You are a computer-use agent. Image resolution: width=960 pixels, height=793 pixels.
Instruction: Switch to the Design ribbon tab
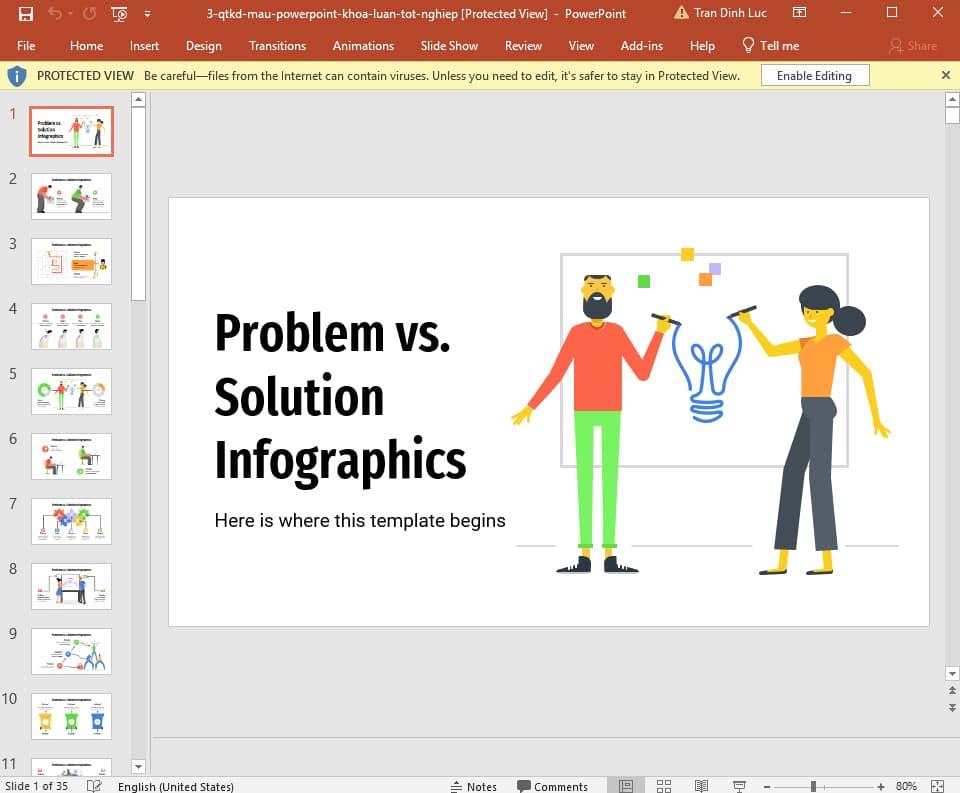coord(204,45)
